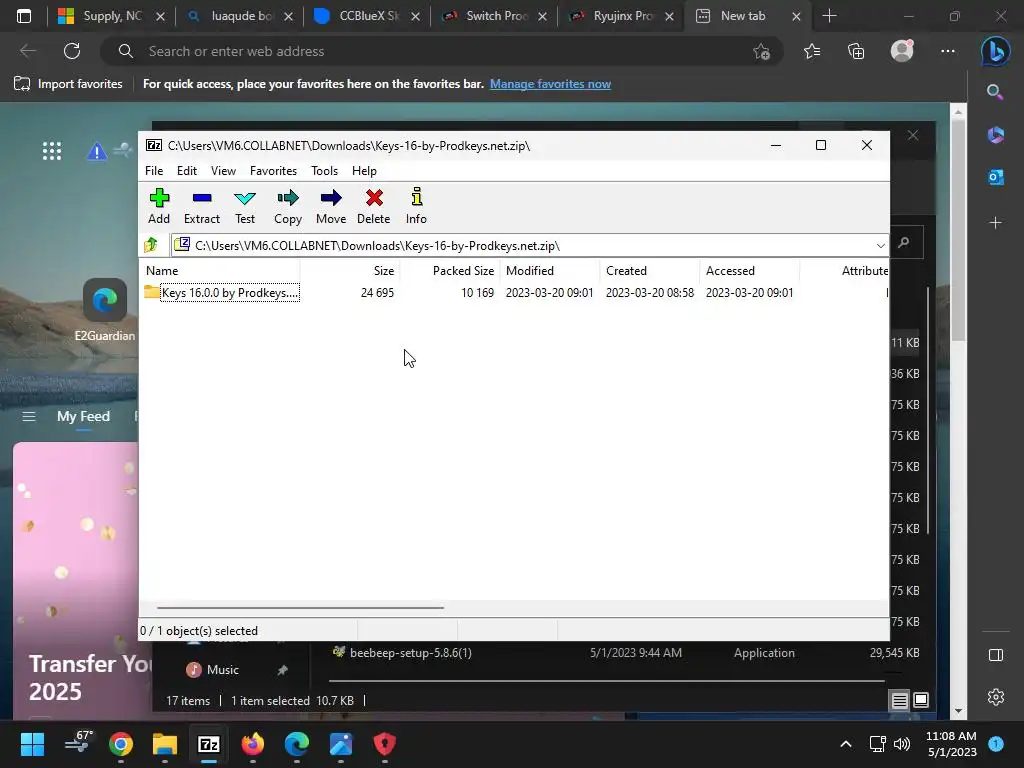Click the Delete toolbar icon

point(374,206)
